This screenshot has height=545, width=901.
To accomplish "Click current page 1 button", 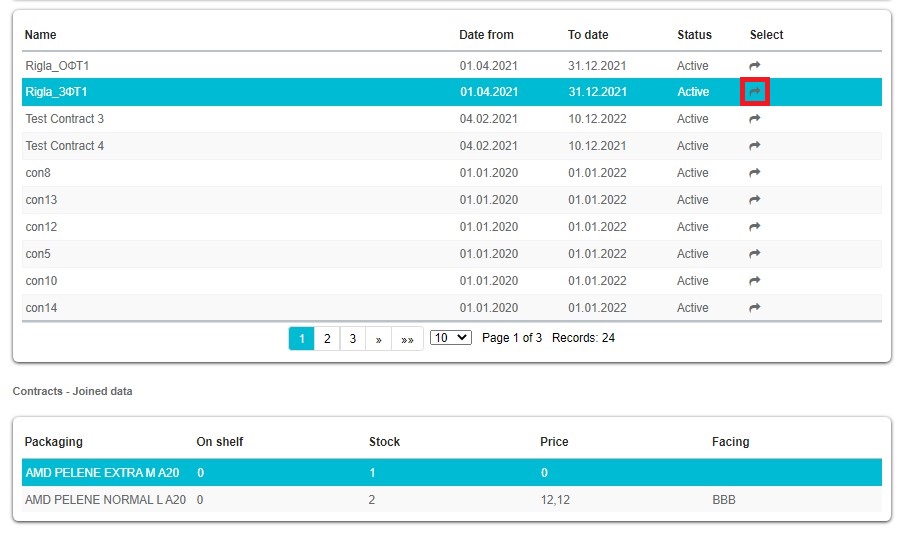I will (x=301, y=339).
